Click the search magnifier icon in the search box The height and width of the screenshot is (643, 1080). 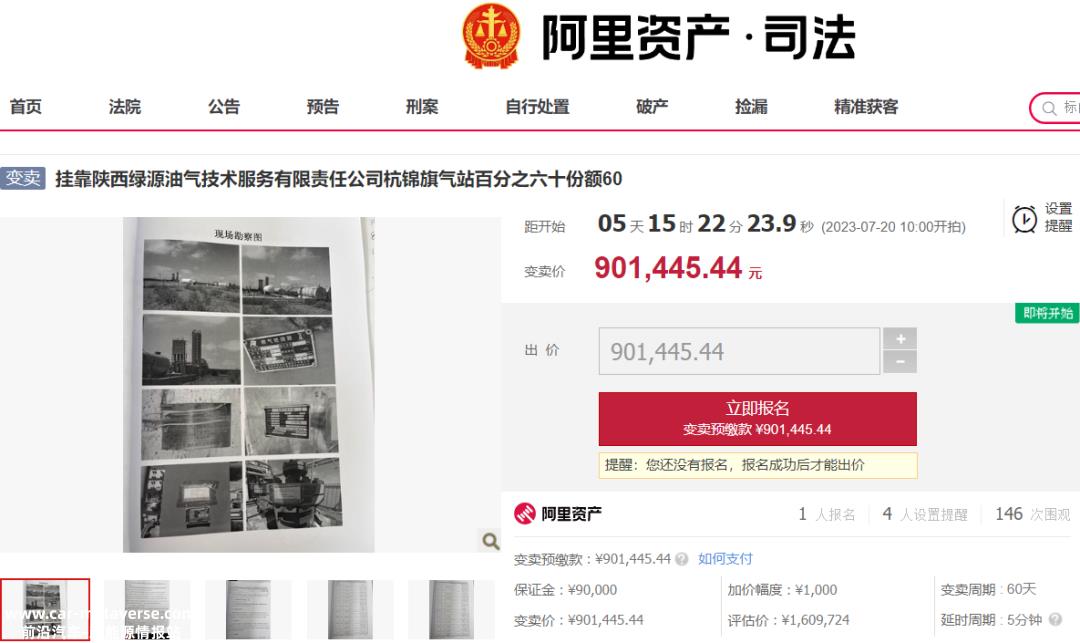1049,108
